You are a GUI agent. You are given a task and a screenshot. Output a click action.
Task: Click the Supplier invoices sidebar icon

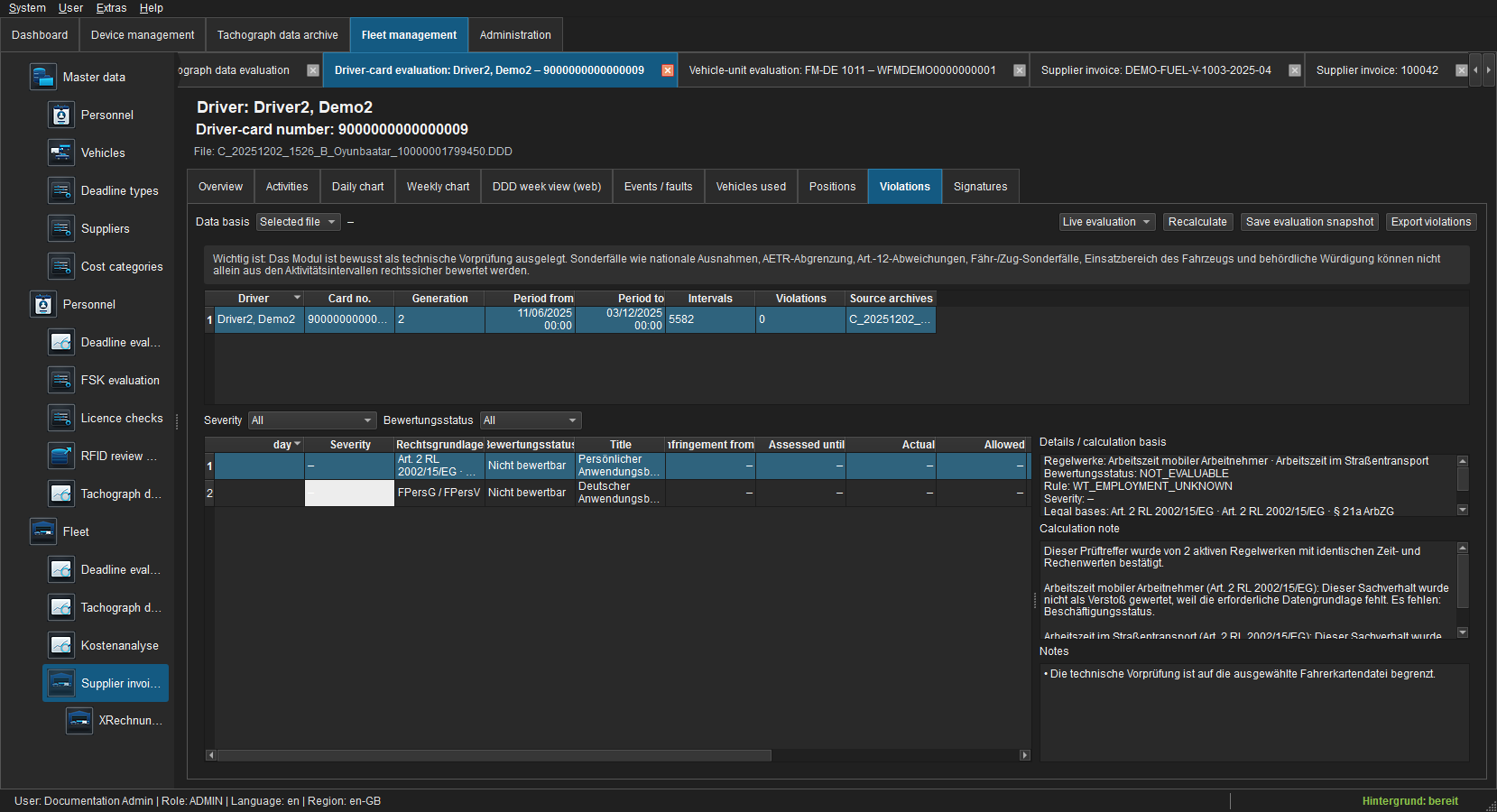tap(61, 683)
